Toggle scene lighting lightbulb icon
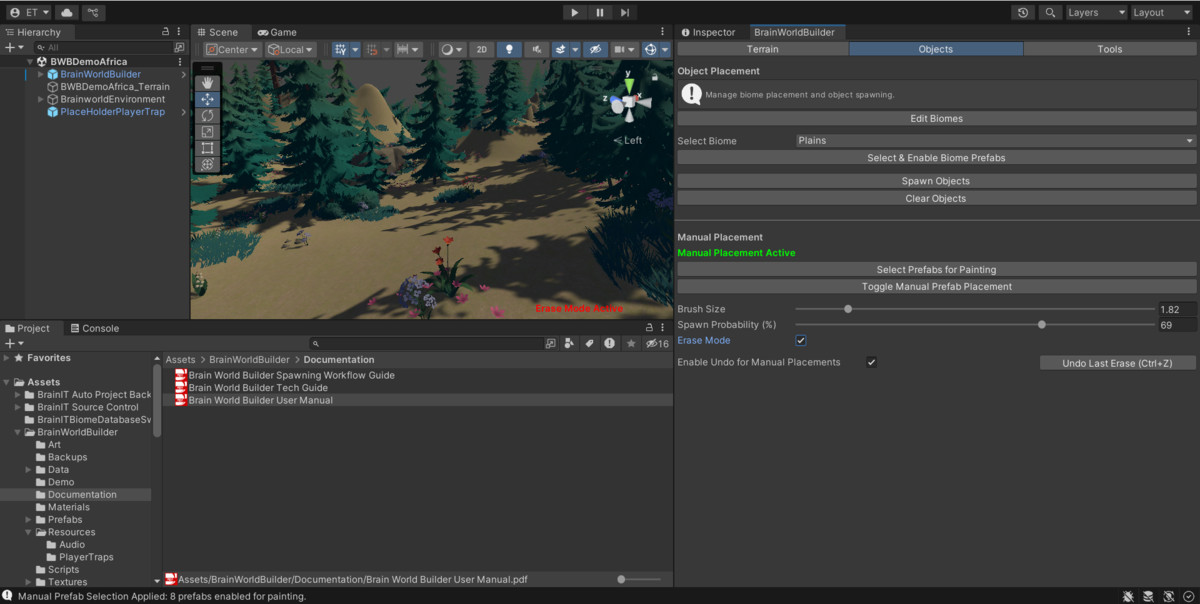Screen dimensions: 1200x604 (x=509, y=49)
